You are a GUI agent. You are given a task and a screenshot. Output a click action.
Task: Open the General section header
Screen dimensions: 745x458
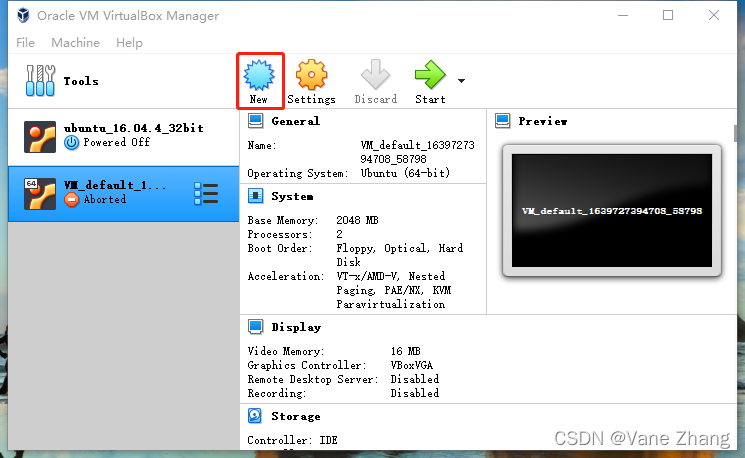pos(296,121)
